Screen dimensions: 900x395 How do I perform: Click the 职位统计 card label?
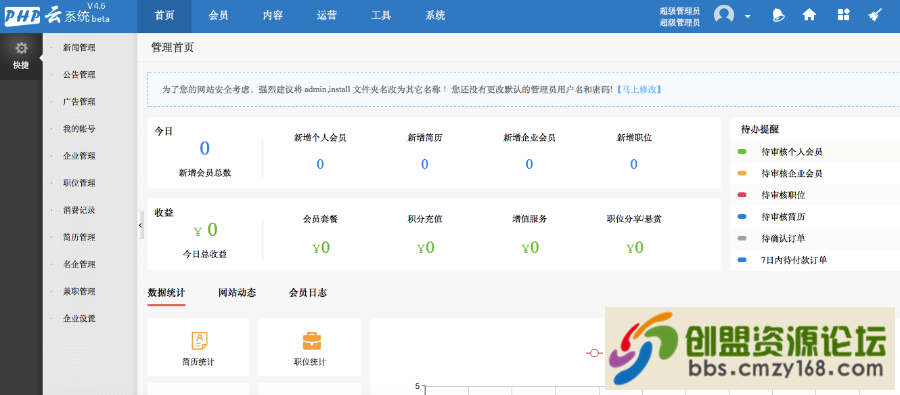click(x=310, y=362)
